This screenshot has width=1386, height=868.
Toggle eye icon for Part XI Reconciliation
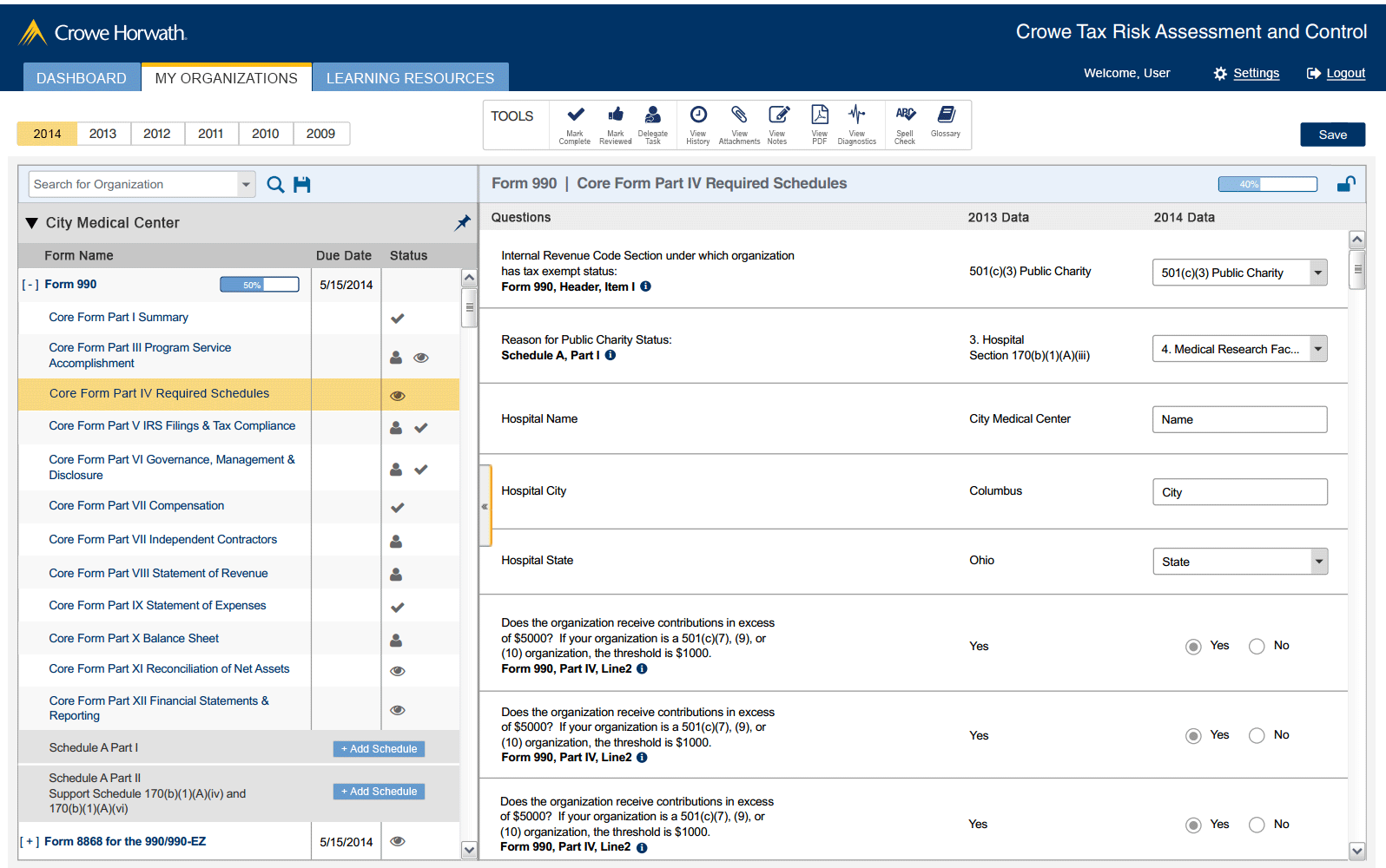[x=398, y=671]
